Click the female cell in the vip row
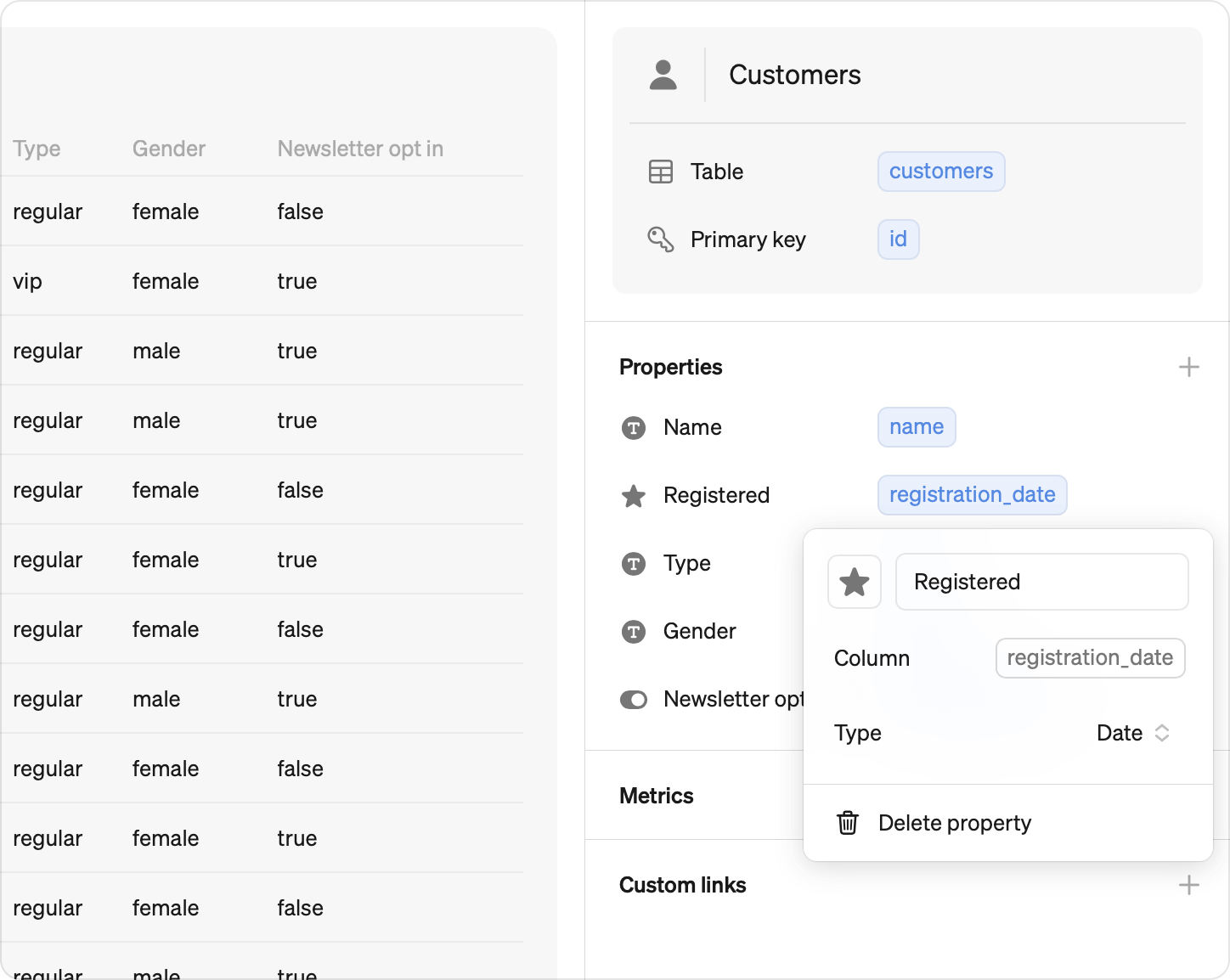This screenshot has width=1230, height=980. click(166, 281)
